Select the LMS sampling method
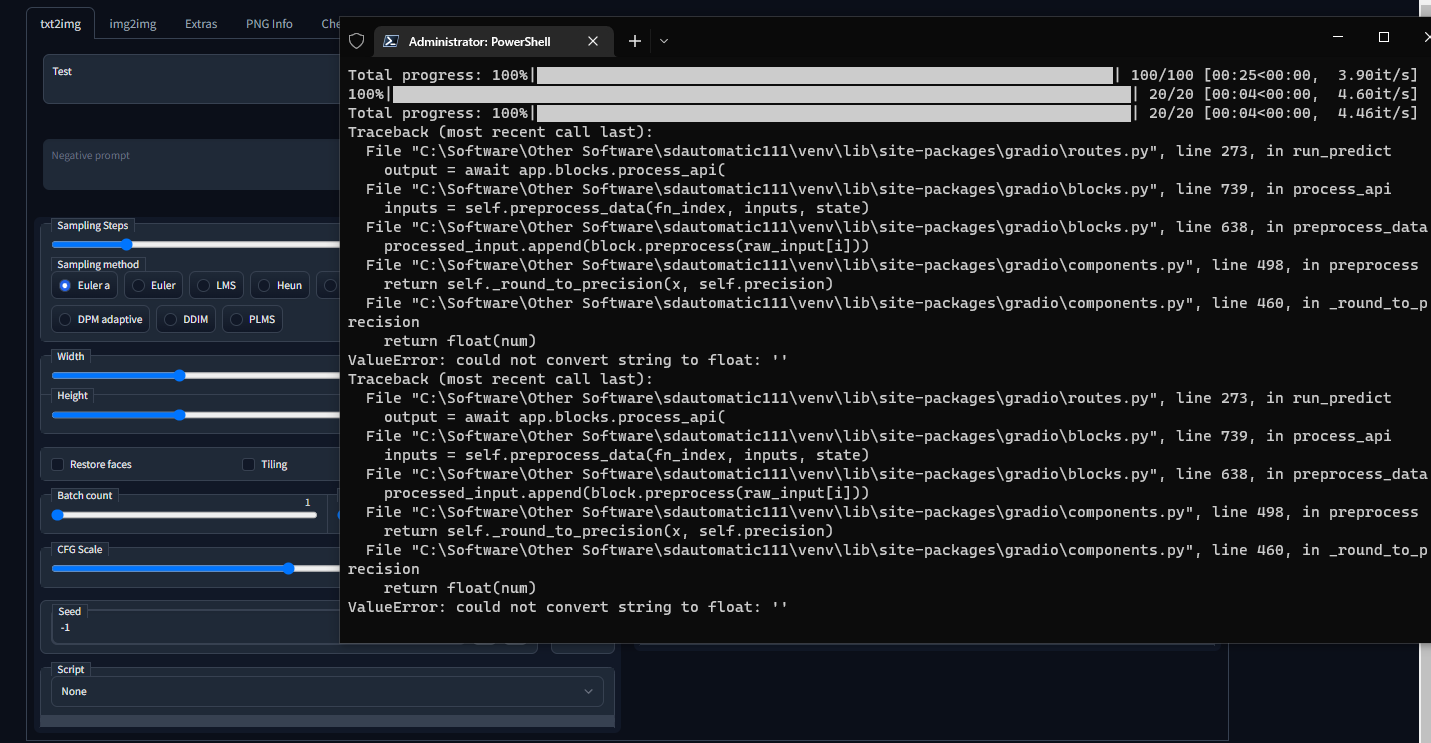 (216, 285)
